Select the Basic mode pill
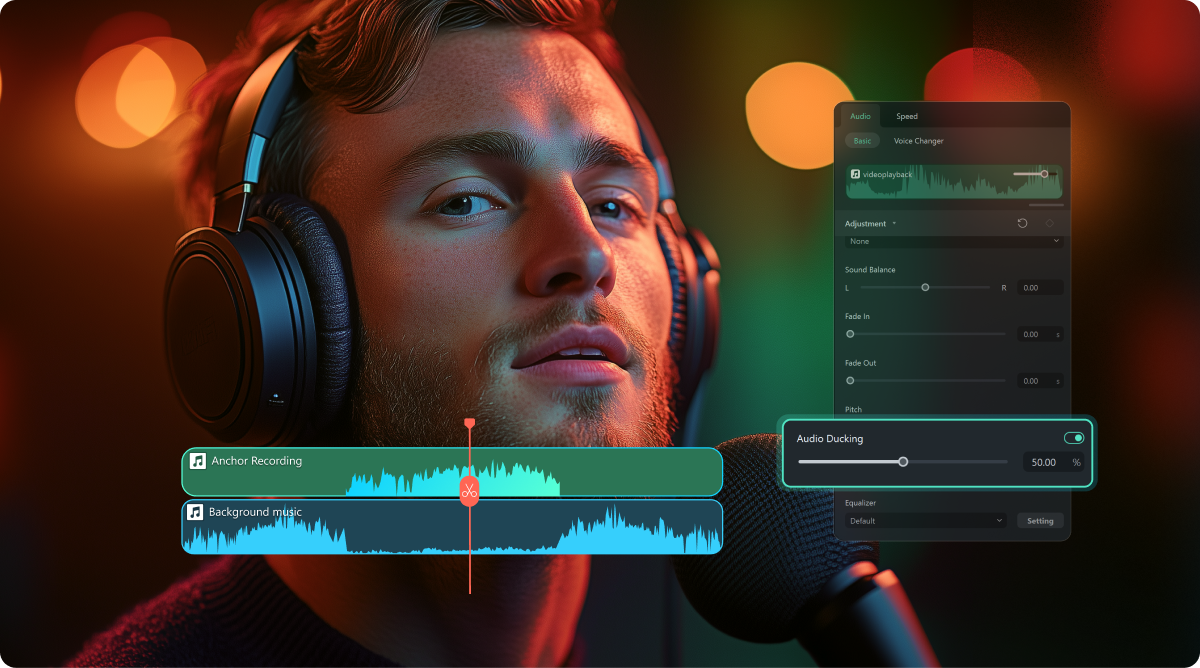 click(862, 141)
